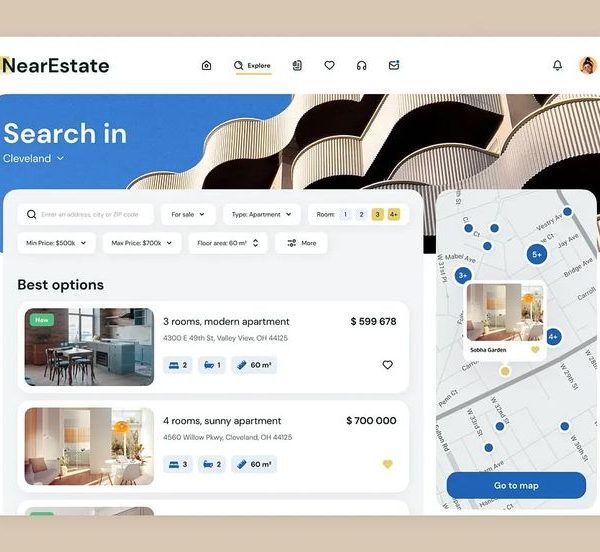Open photo of 3 rooms modern apartment

pyautogui.click(x=89, y=347)
